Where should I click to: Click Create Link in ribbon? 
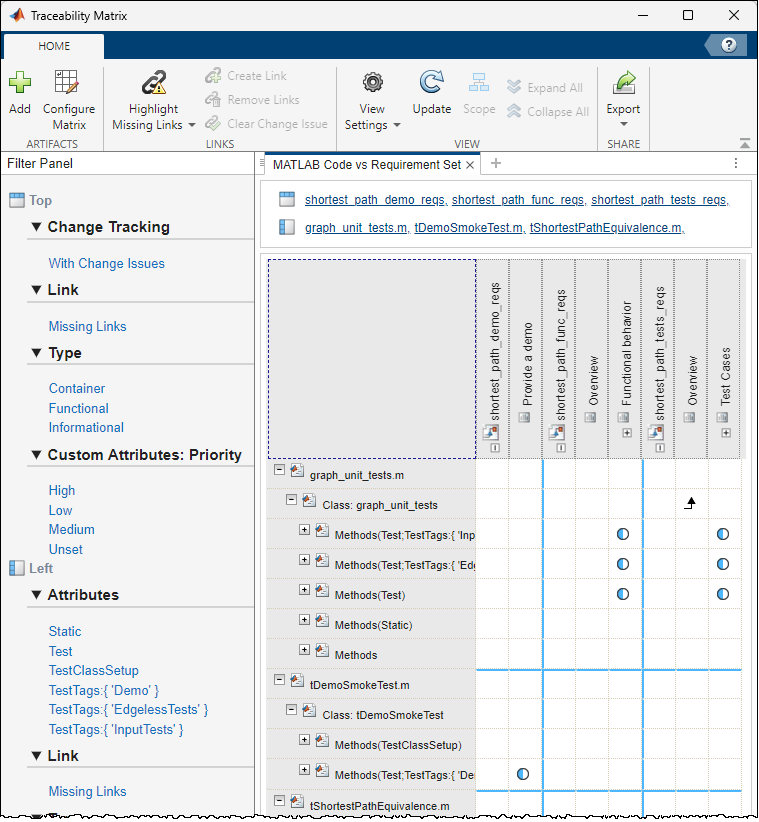(246, 76)
